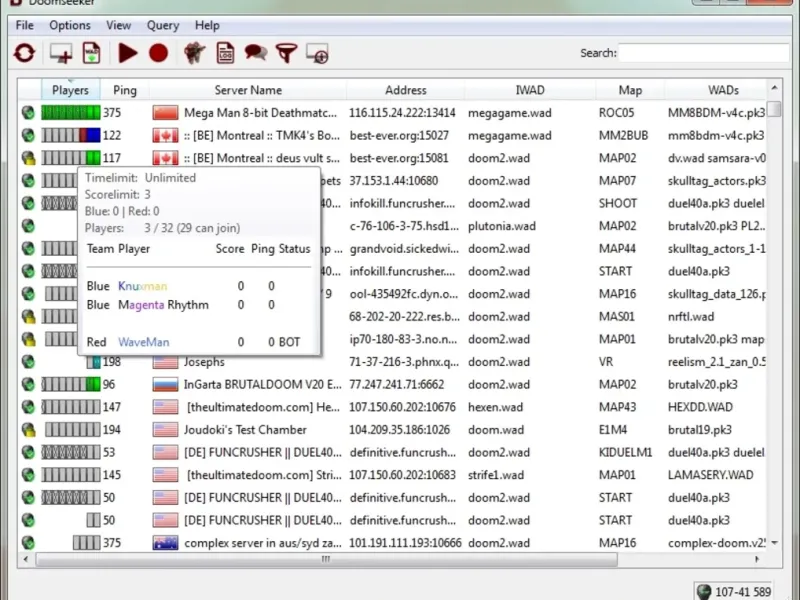
Task: Click the vertical scrollbar up arrow
Action: coord(774,88)
